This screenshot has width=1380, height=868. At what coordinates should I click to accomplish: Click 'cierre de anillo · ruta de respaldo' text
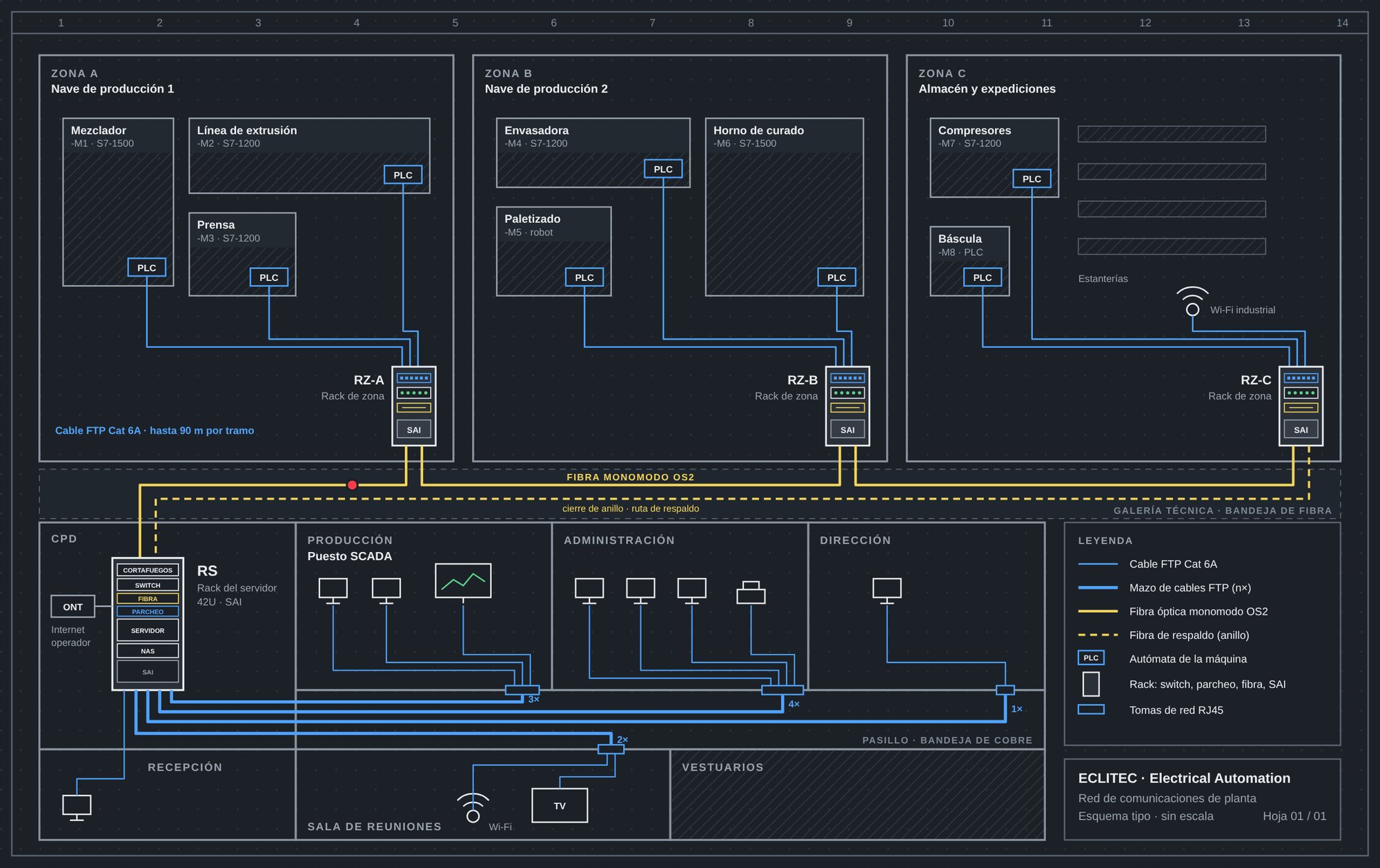pos(631,509)
